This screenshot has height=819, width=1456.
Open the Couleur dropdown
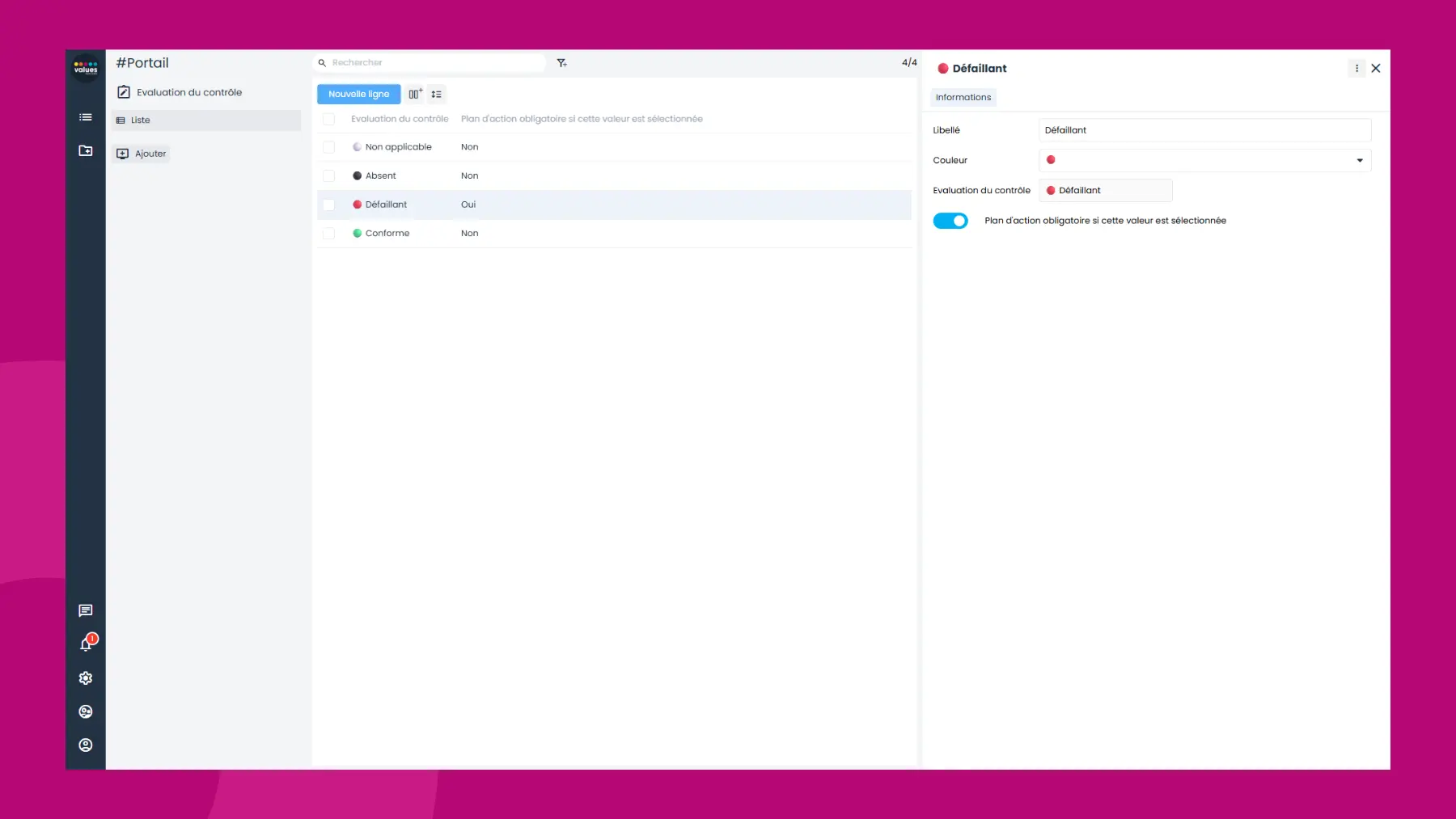[1358, 160]
